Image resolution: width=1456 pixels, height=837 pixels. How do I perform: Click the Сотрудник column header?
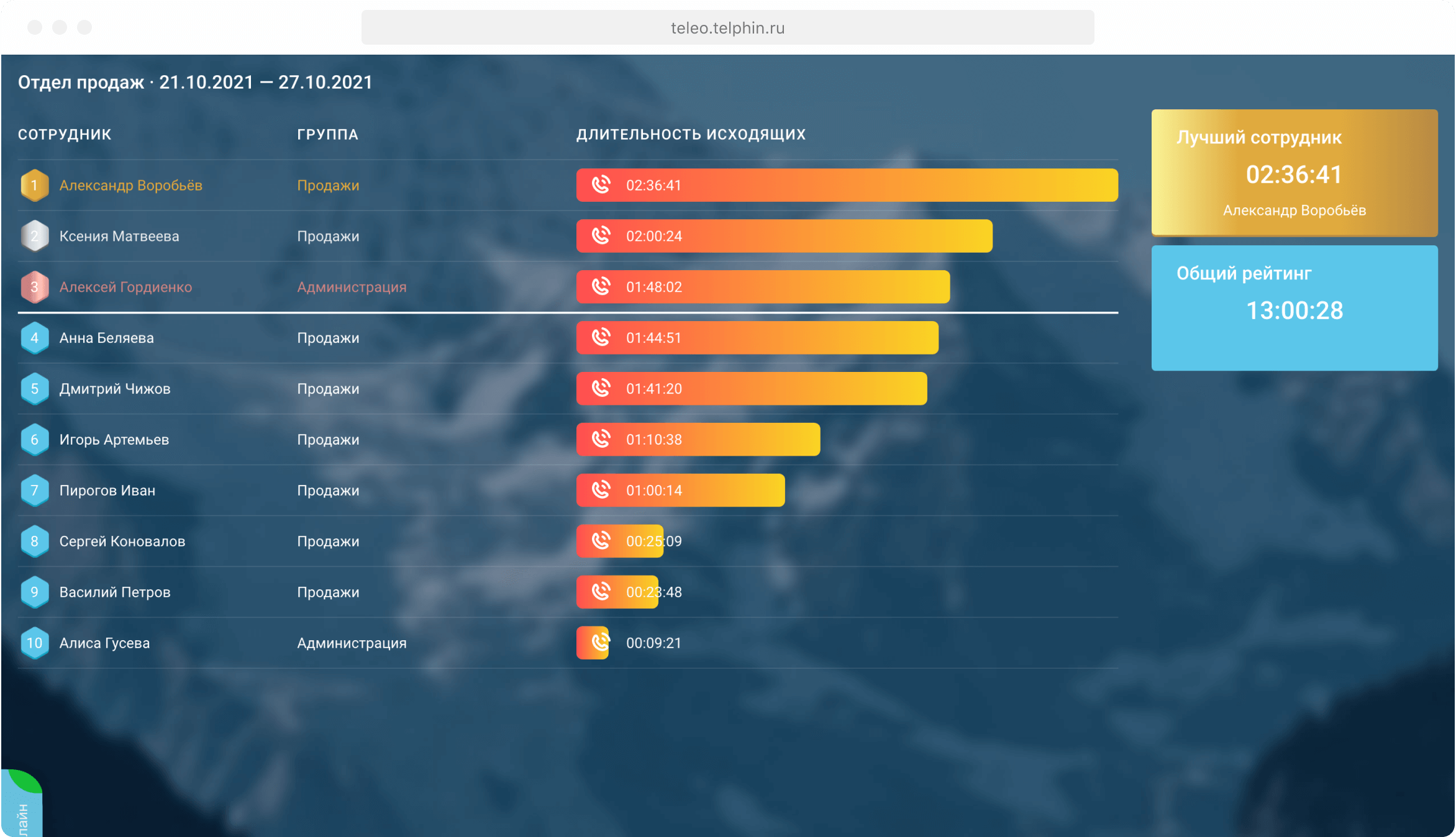pos(65,134)
